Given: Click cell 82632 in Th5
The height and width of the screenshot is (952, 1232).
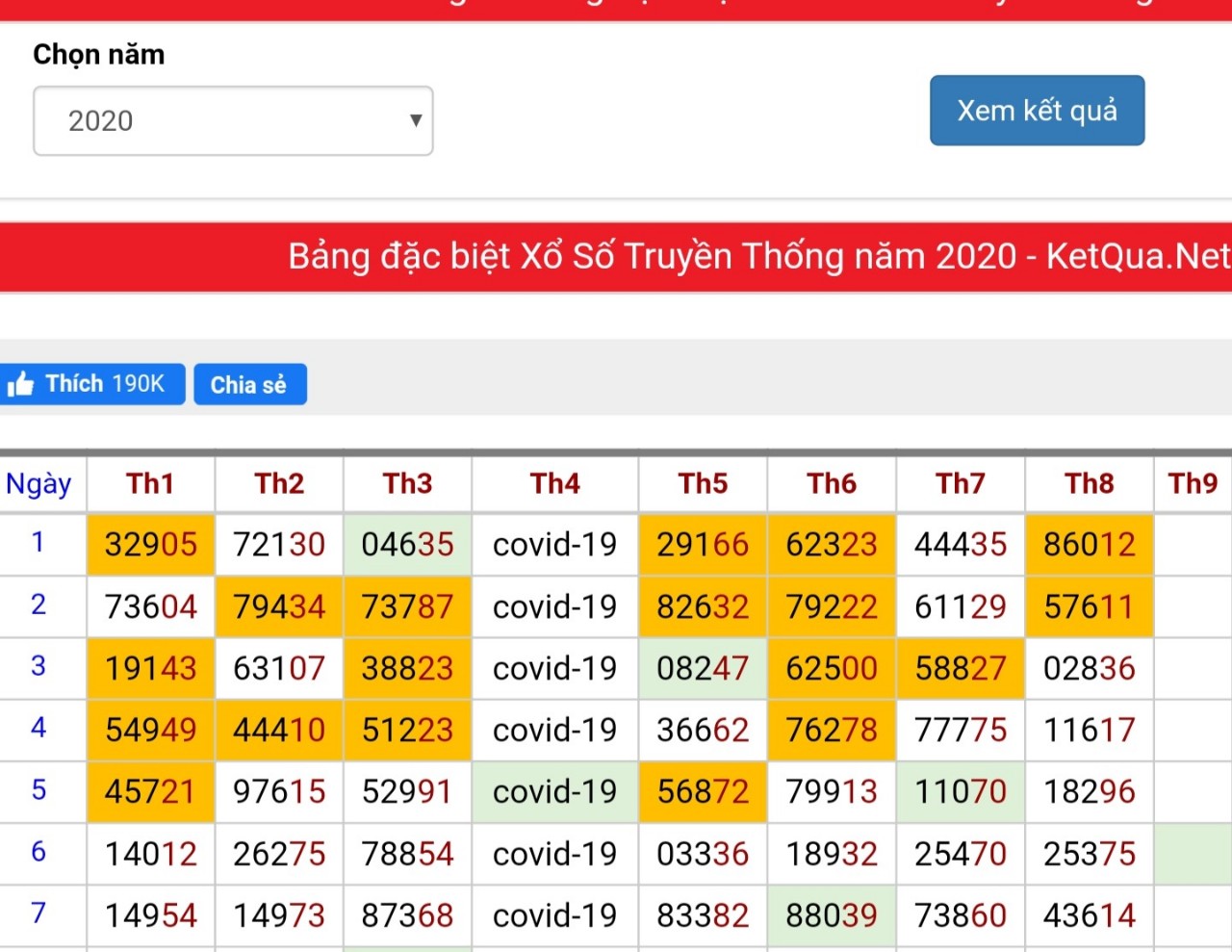Looking at the screenshot, I should [x=703, y=606].
